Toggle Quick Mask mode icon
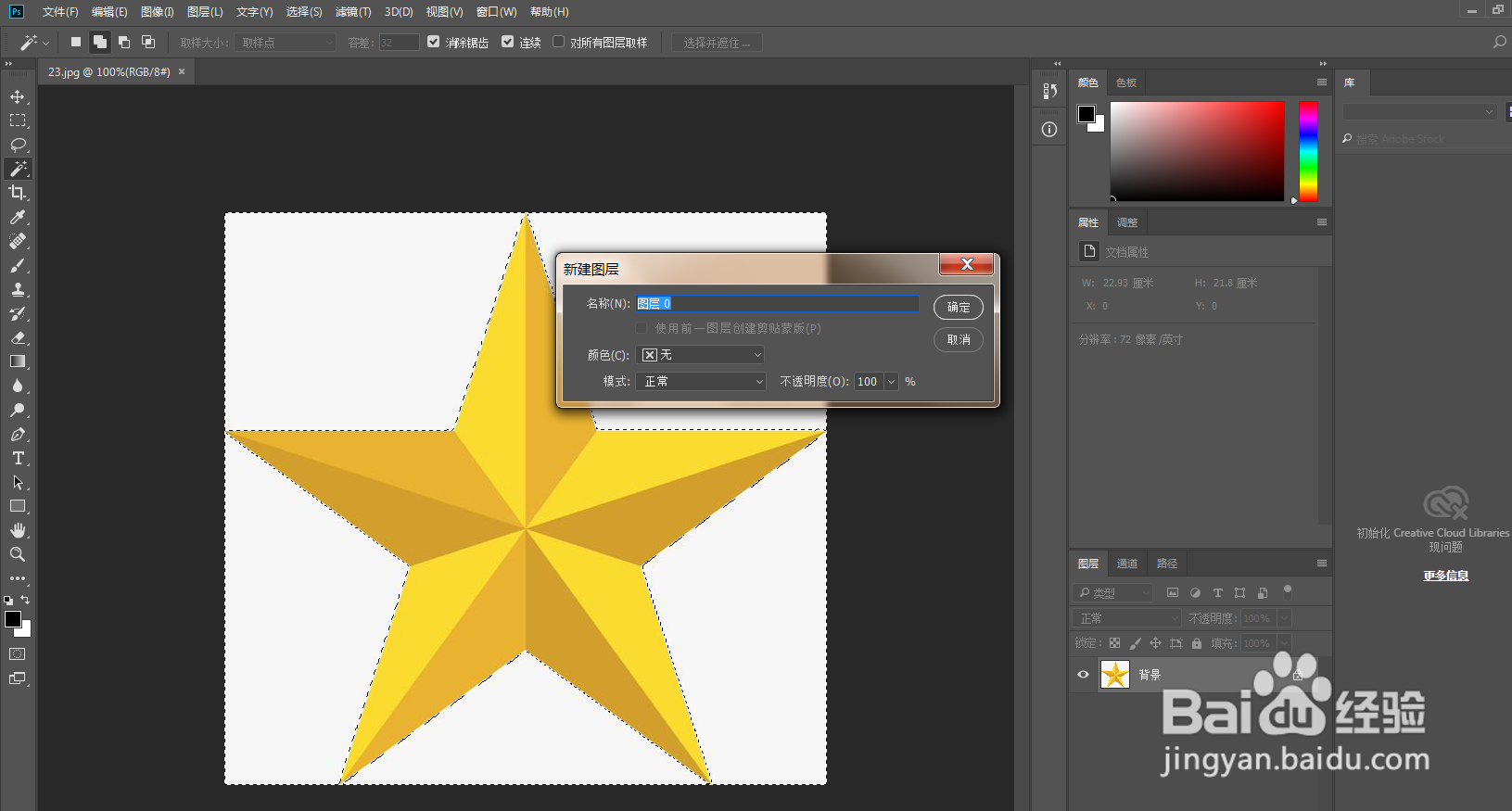The width and height of the screenshot is (1512, 811). click(18, 654)
